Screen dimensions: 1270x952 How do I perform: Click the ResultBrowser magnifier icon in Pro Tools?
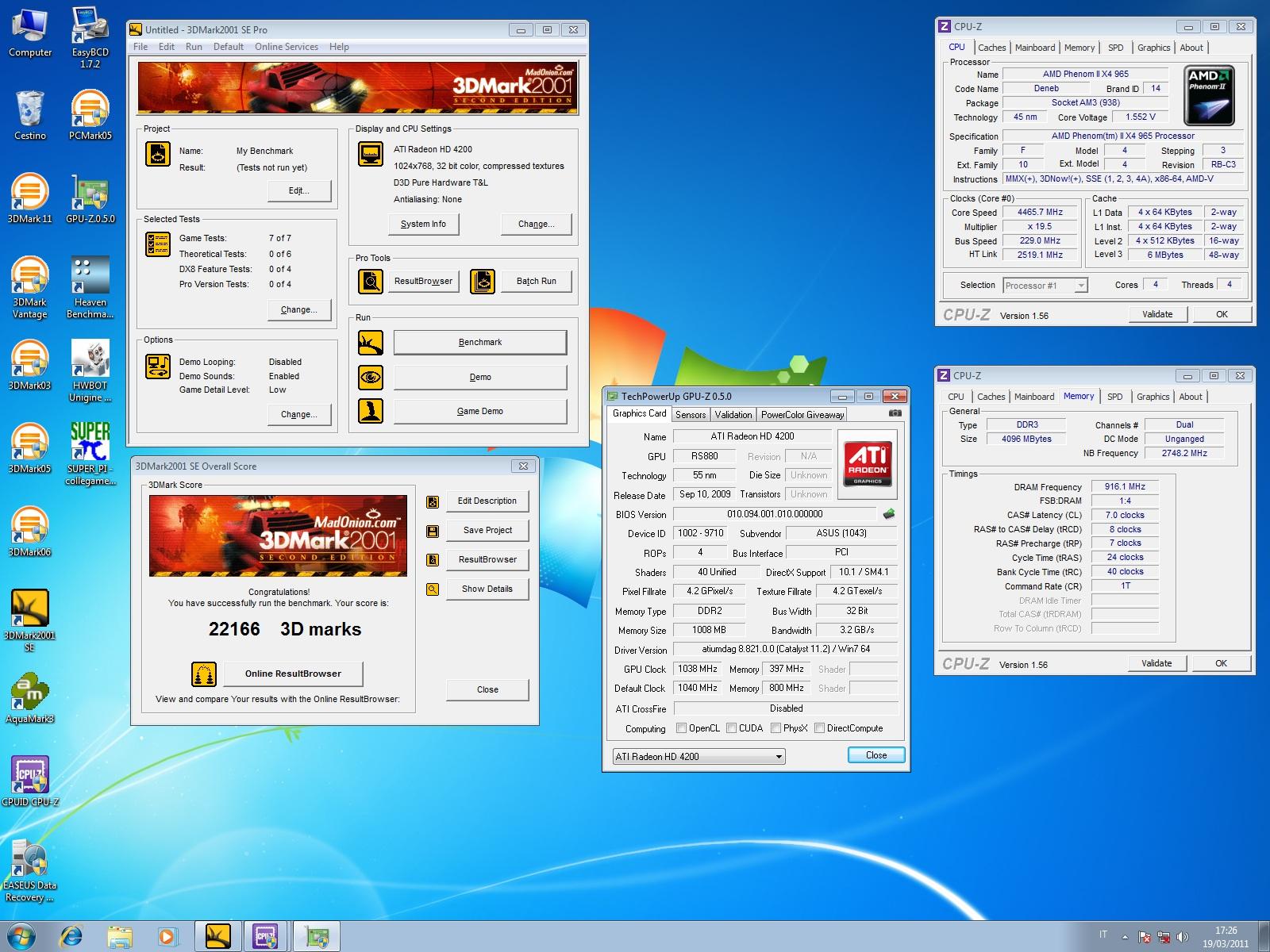[370, 281]
